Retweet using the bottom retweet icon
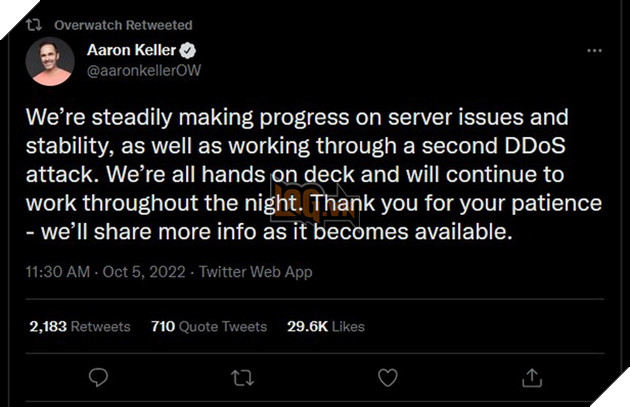 242,376
